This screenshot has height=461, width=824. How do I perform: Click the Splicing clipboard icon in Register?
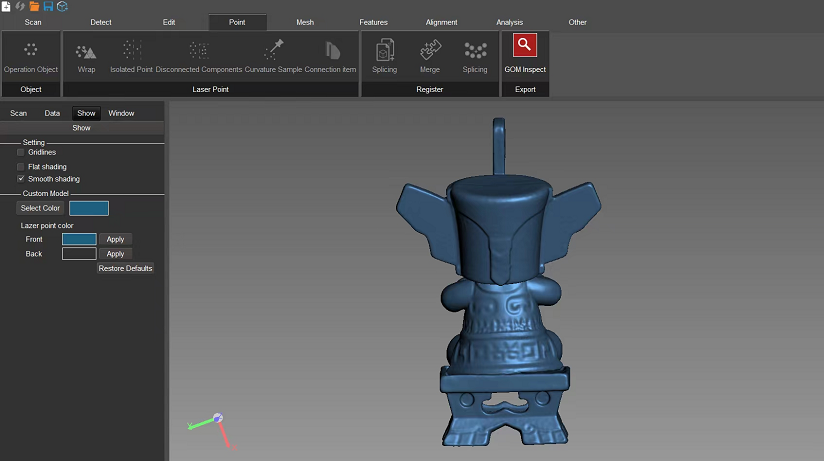click(x=385, y=56)
